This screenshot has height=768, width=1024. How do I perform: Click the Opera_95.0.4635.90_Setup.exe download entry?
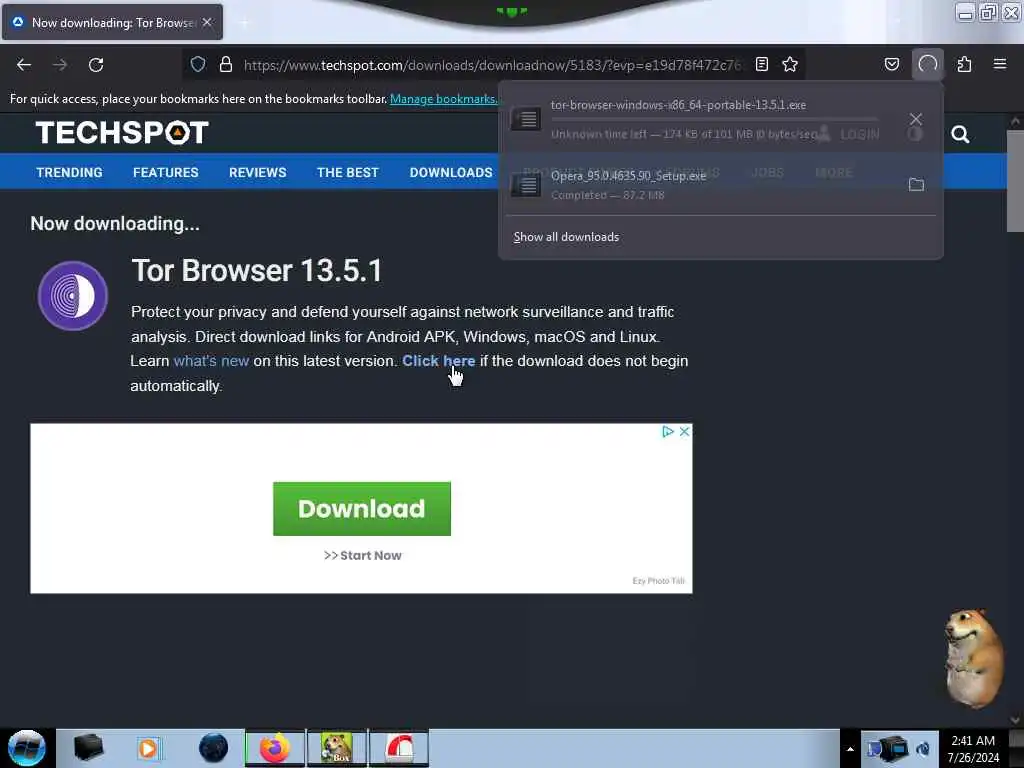click(x=696, y=185)
